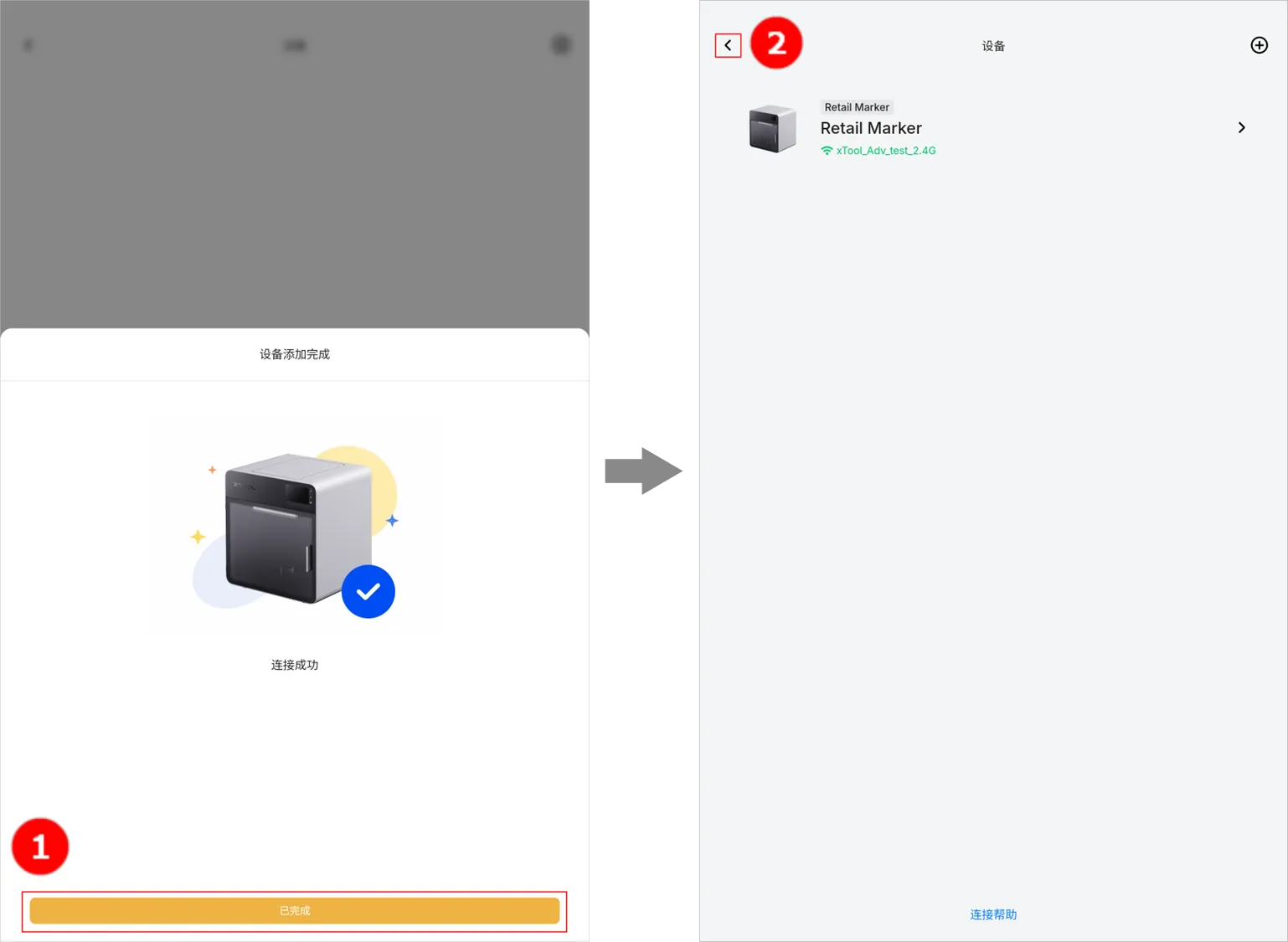This screenshot has height=942, width=1288.
Task: Click the xTool_Adv_test_2.4G network name
Action: (886, 151)
